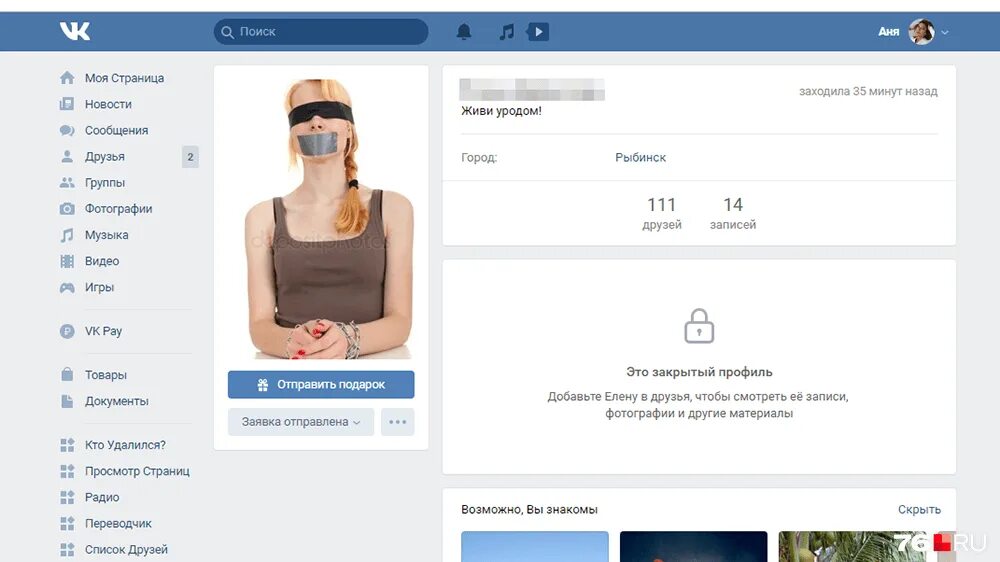
Task: Click the home icon beside Моя Страница
Action: click(x=67, y=78)
